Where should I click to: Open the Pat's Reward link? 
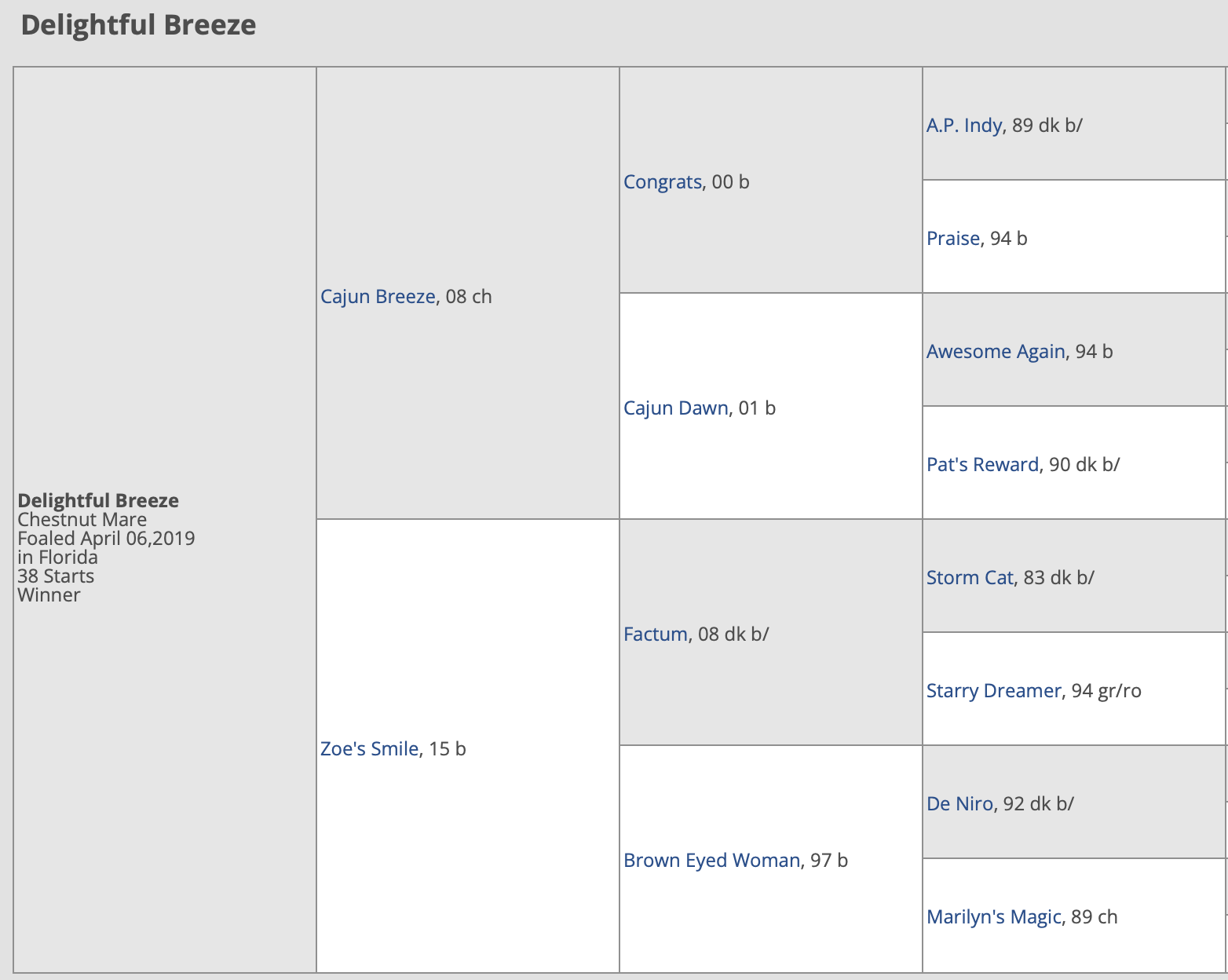(982, 465)
